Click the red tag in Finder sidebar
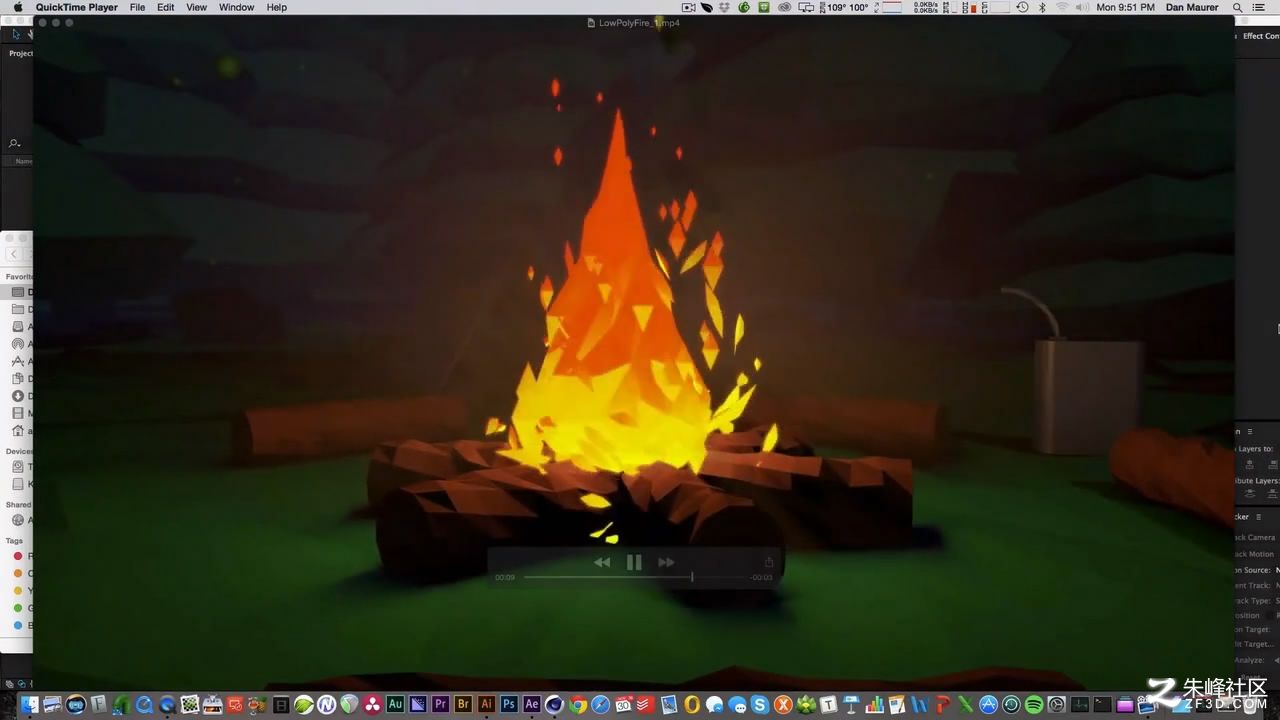Screen dimensions: 1280x720 pos(17,556)
